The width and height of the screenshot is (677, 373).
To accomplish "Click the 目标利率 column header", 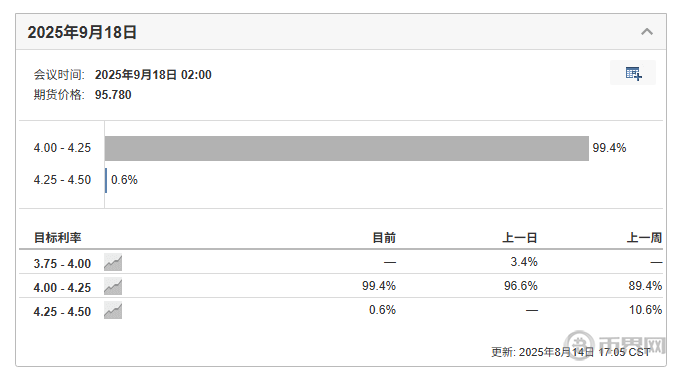I will [x=57, y=237].
